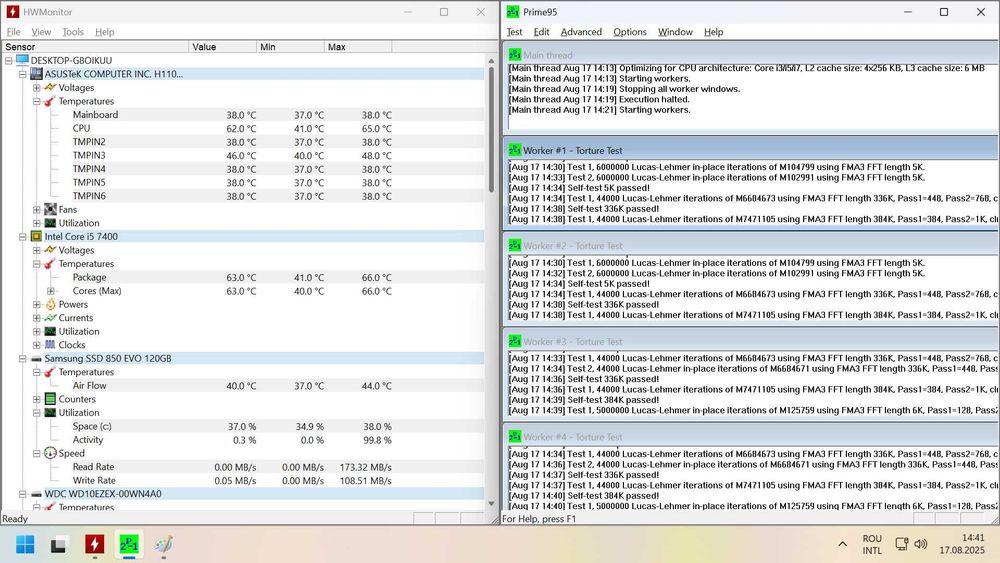The width and height of the screenshot is (1000, 563).
Task: Click the Speed gauge icon
Action: click(x=50, y=453)
